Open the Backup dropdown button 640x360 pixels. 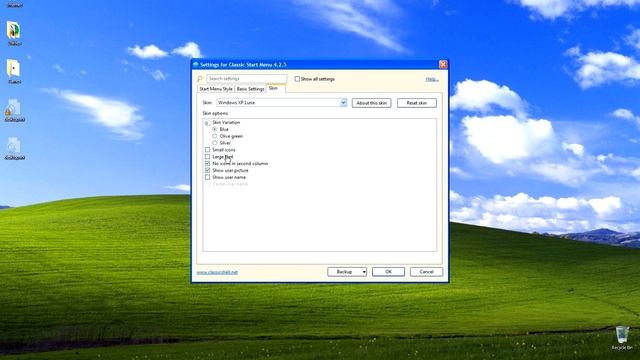(347, 272)
